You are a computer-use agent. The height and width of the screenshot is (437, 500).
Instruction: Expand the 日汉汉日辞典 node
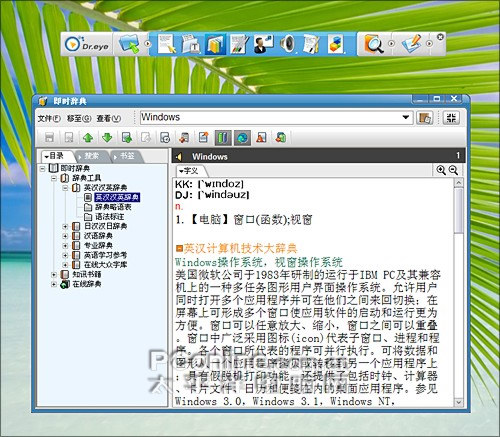coord(65,227)
